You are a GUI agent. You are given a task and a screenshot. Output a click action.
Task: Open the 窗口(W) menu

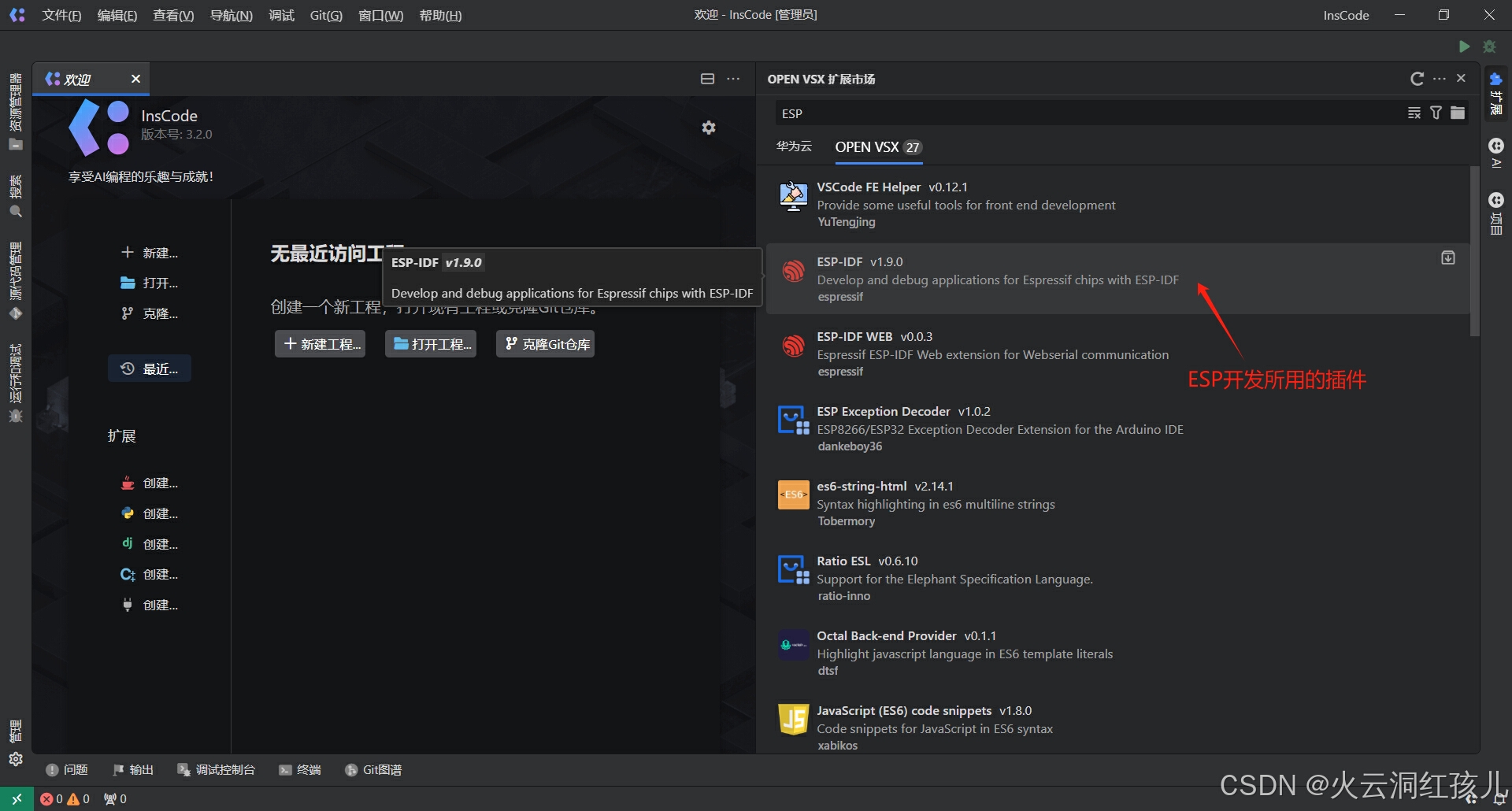(x=380, y=16)
